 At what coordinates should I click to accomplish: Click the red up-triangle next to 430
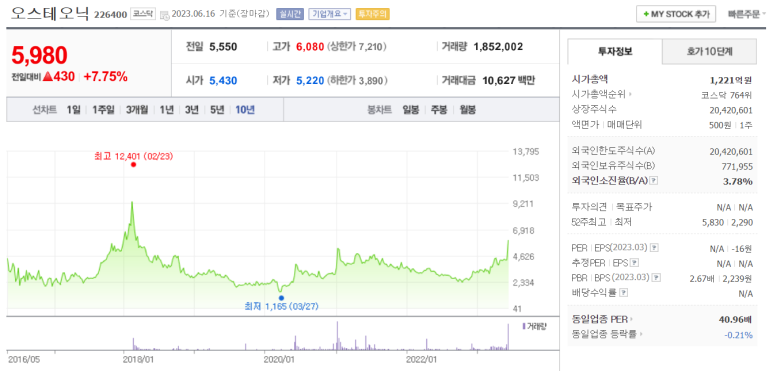[48, 77]
